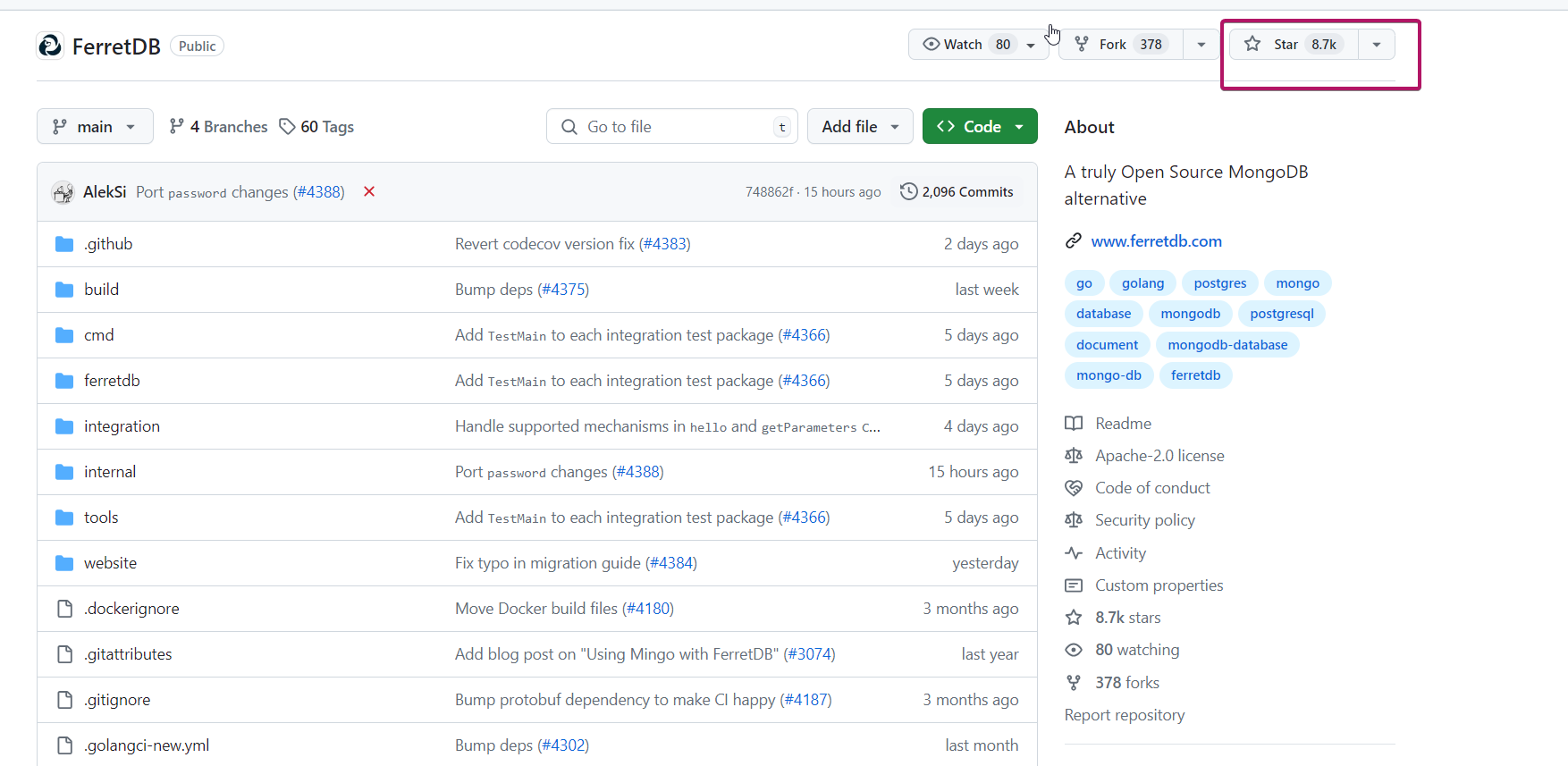Click the integration folder icon
Screen dimensions: 1568x766
click(64, 426)
